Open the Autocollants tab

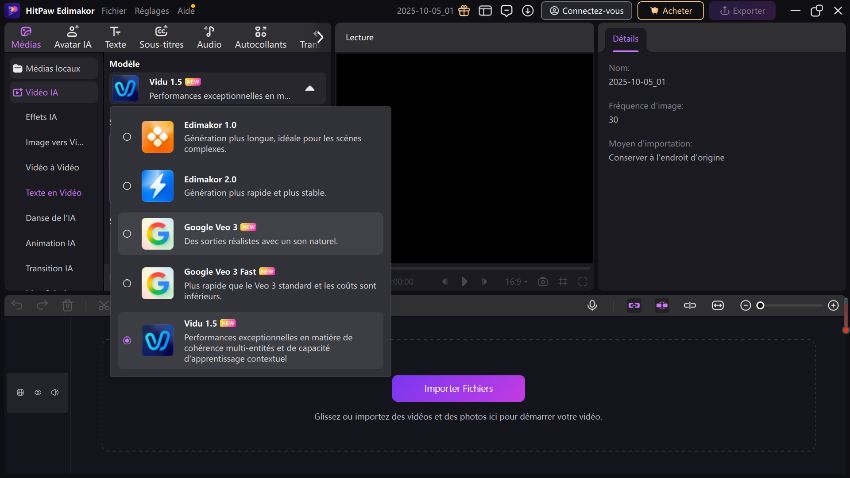pyautogui.click(x=260, y=37)
